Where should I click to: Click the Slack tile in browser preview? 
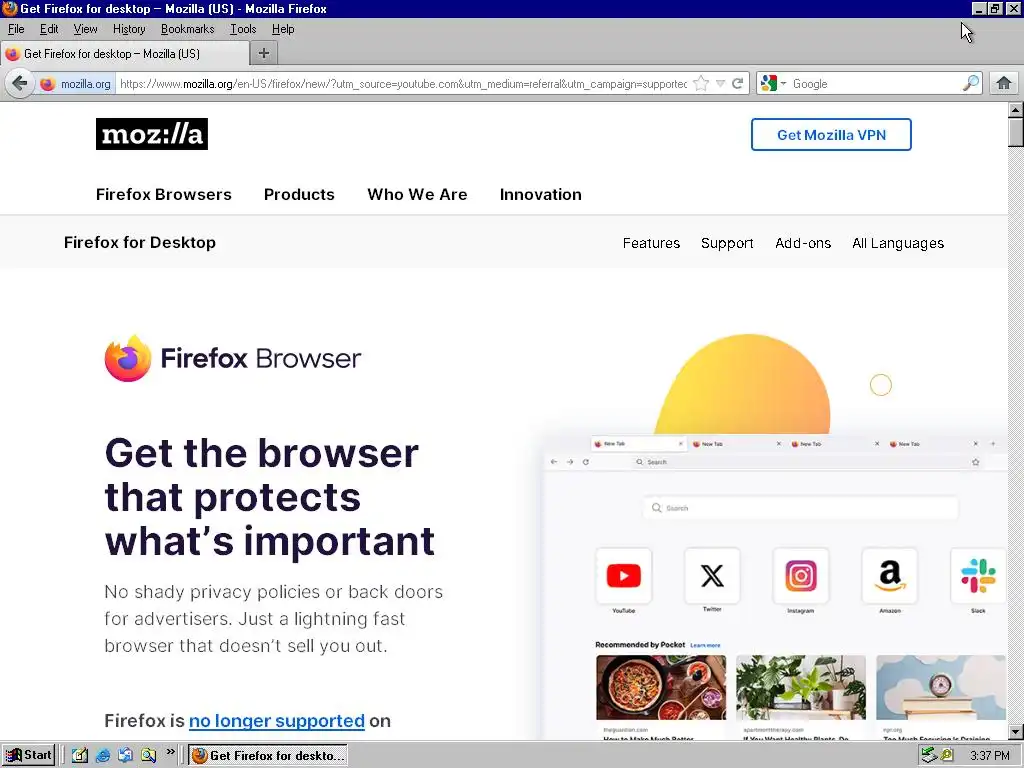(x=978, y=576)
